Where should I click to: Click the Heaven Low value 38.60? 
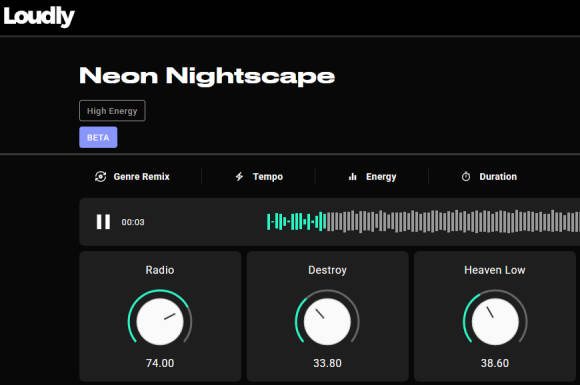pyautogui.click(x=495, y=363)
